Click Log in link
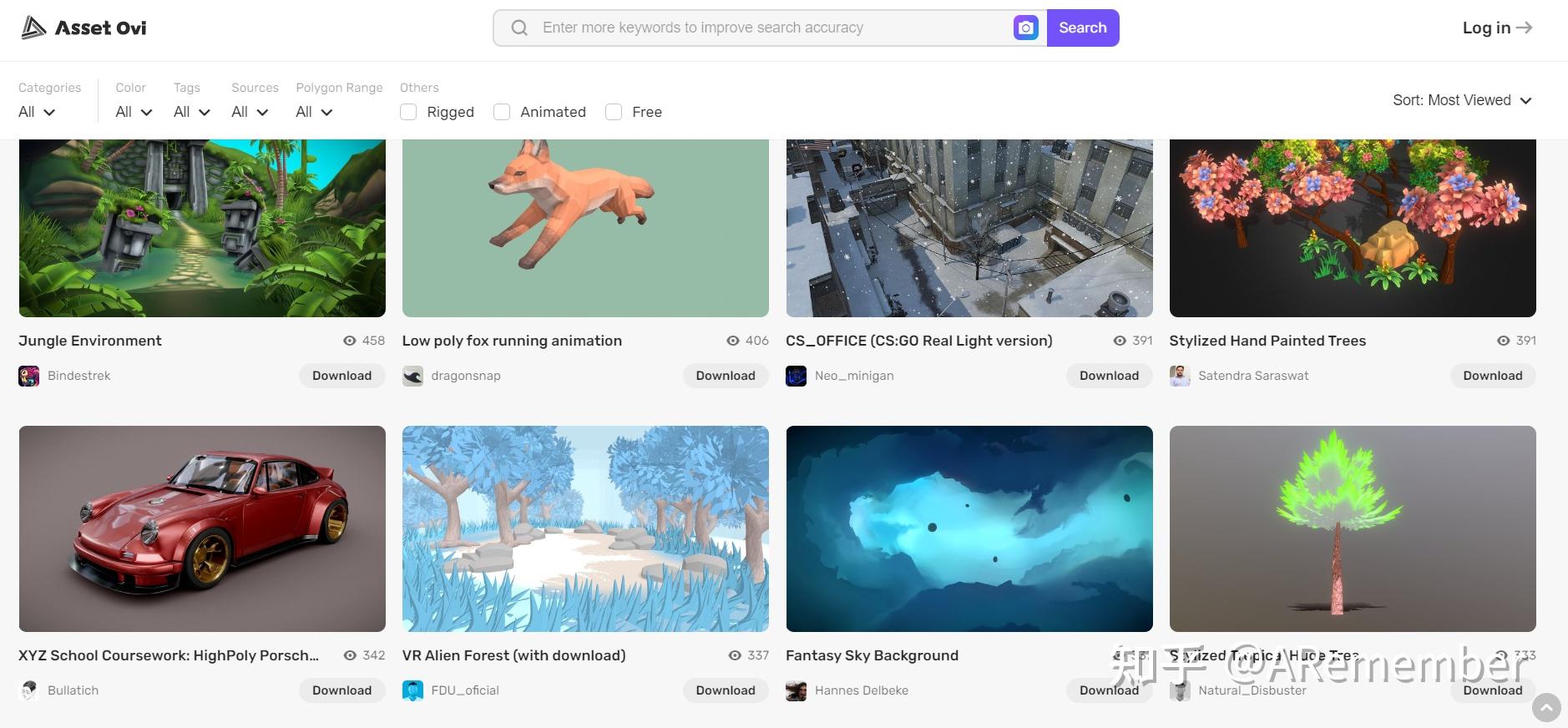 (1497, 28)
